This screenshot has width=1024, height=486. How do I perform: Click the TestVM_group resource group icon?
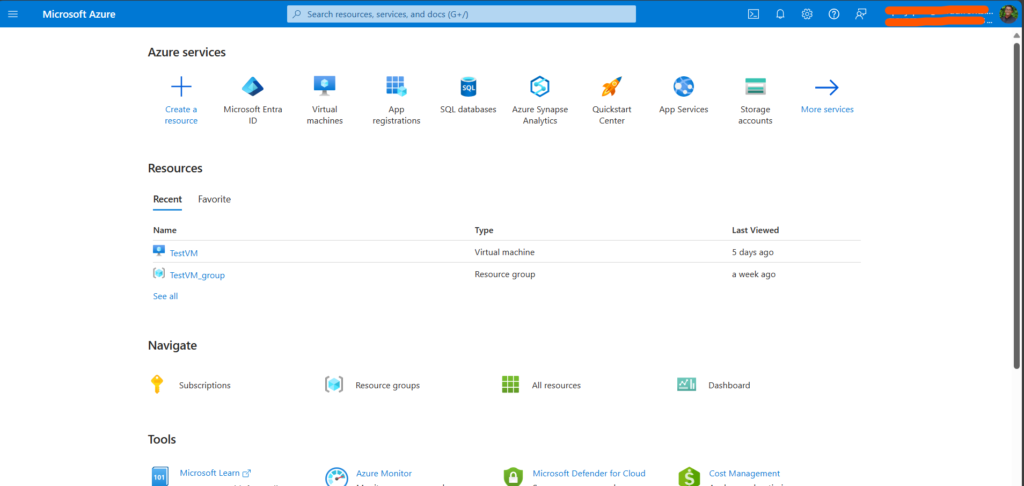pos(159,274)
